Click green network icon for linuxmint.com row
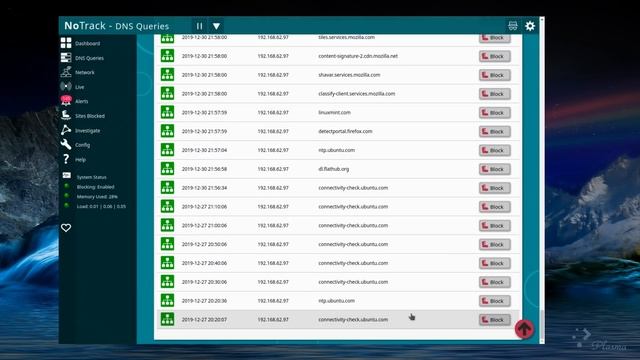The image size is (640, 360). point(167,112)
